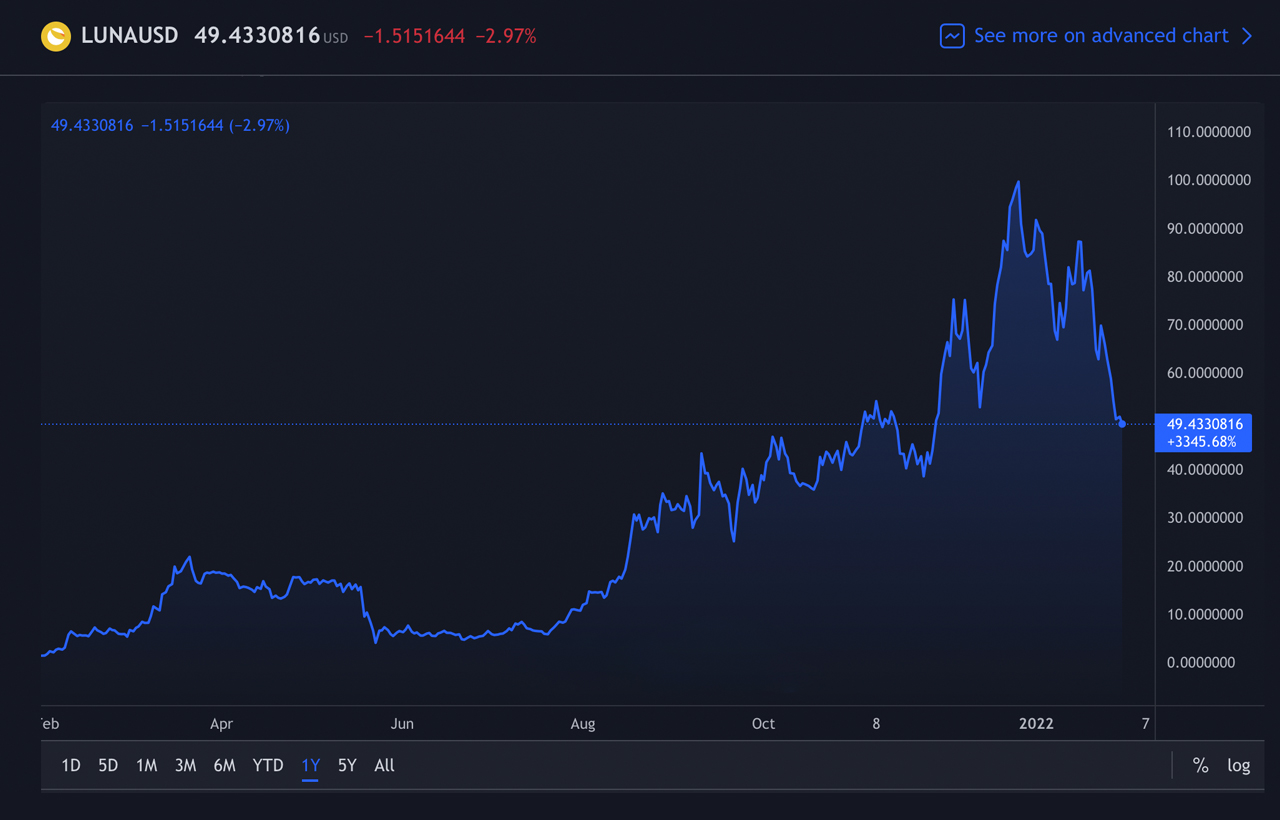Enable logarithmic scale with the log toggle
Screen dimensions: 1280x820
(x=1239, y=765)
